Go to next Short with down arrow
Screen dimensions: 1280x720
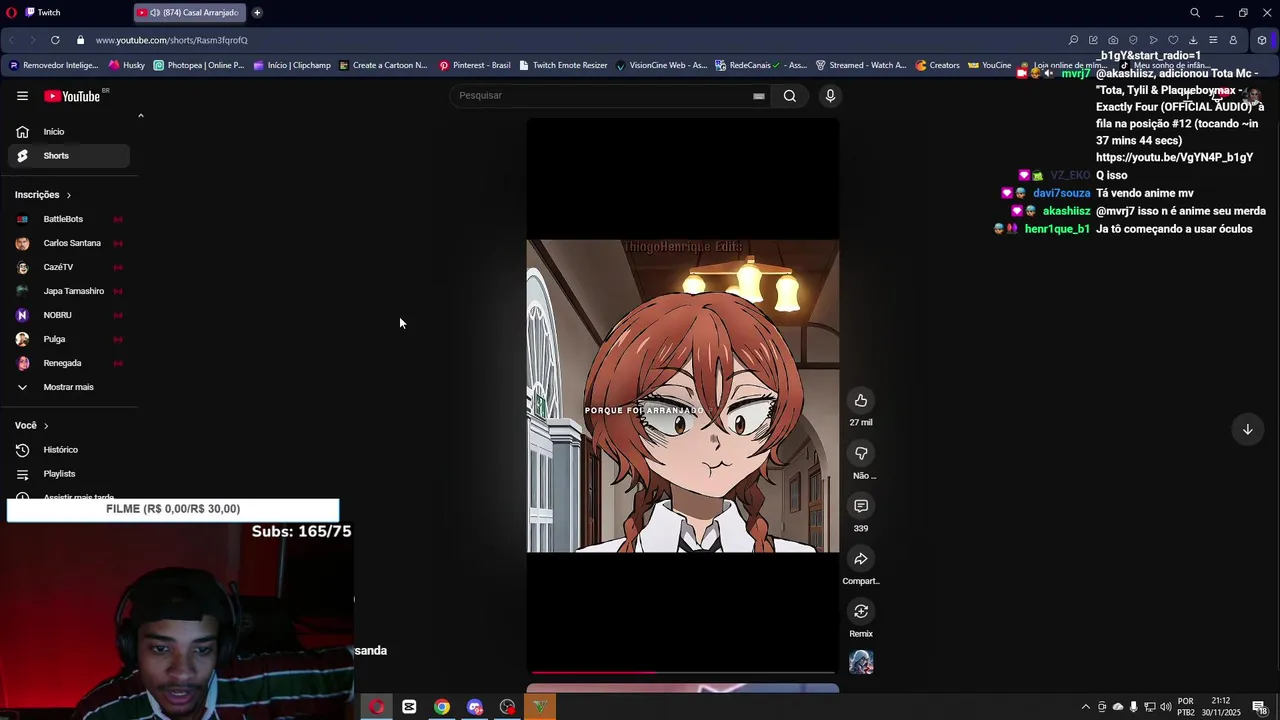[x=1248, y=430]
